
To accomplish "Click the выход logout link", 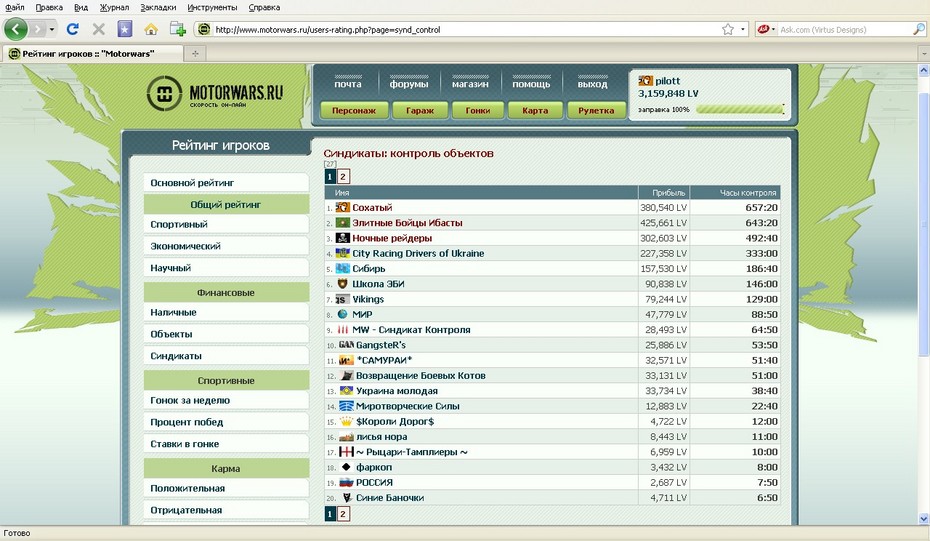I will [592, 84].
